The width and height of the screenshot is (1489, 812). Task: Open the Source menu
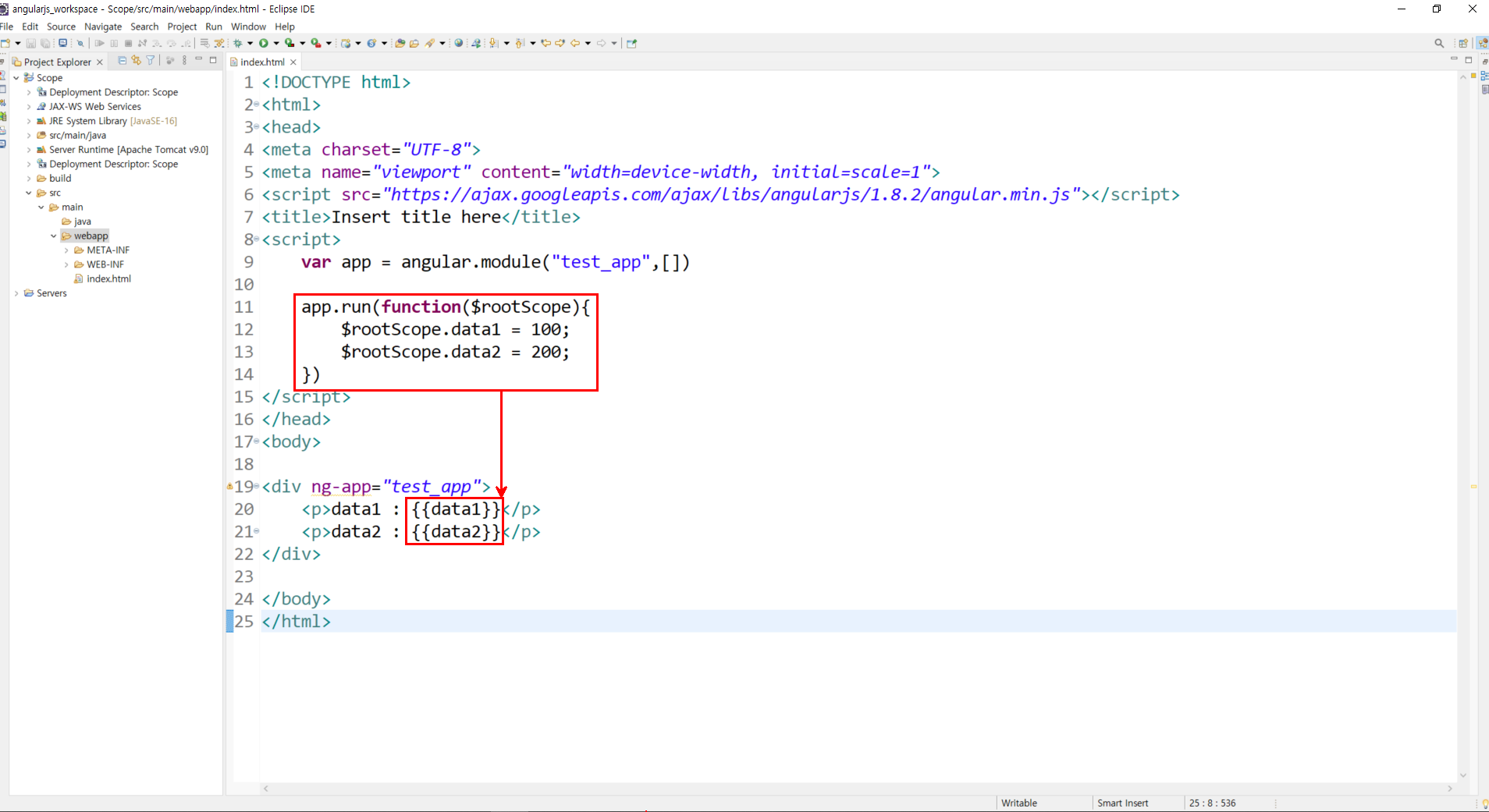coord(61,27)
